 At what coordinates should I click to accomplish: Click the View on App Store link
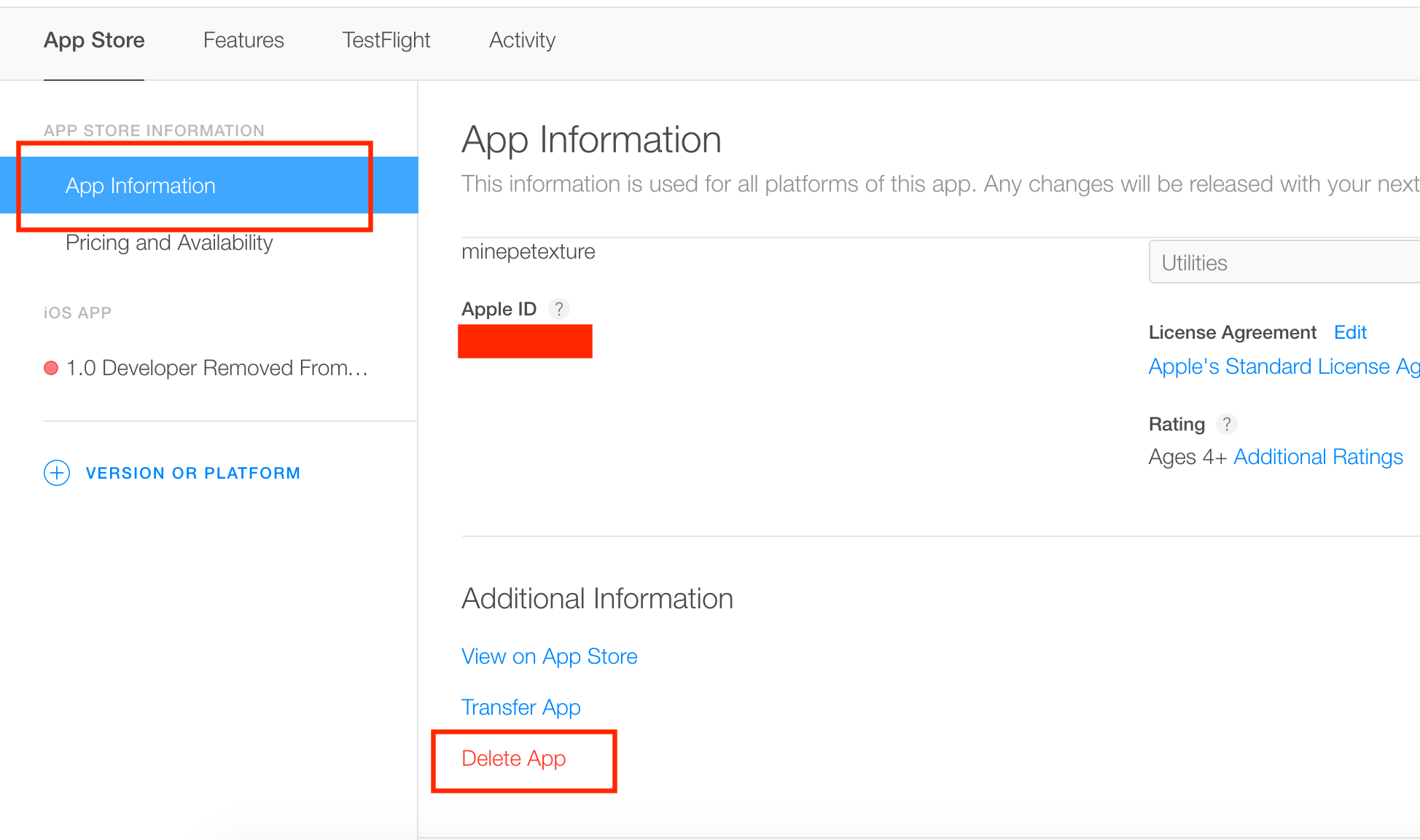(550, 656)
